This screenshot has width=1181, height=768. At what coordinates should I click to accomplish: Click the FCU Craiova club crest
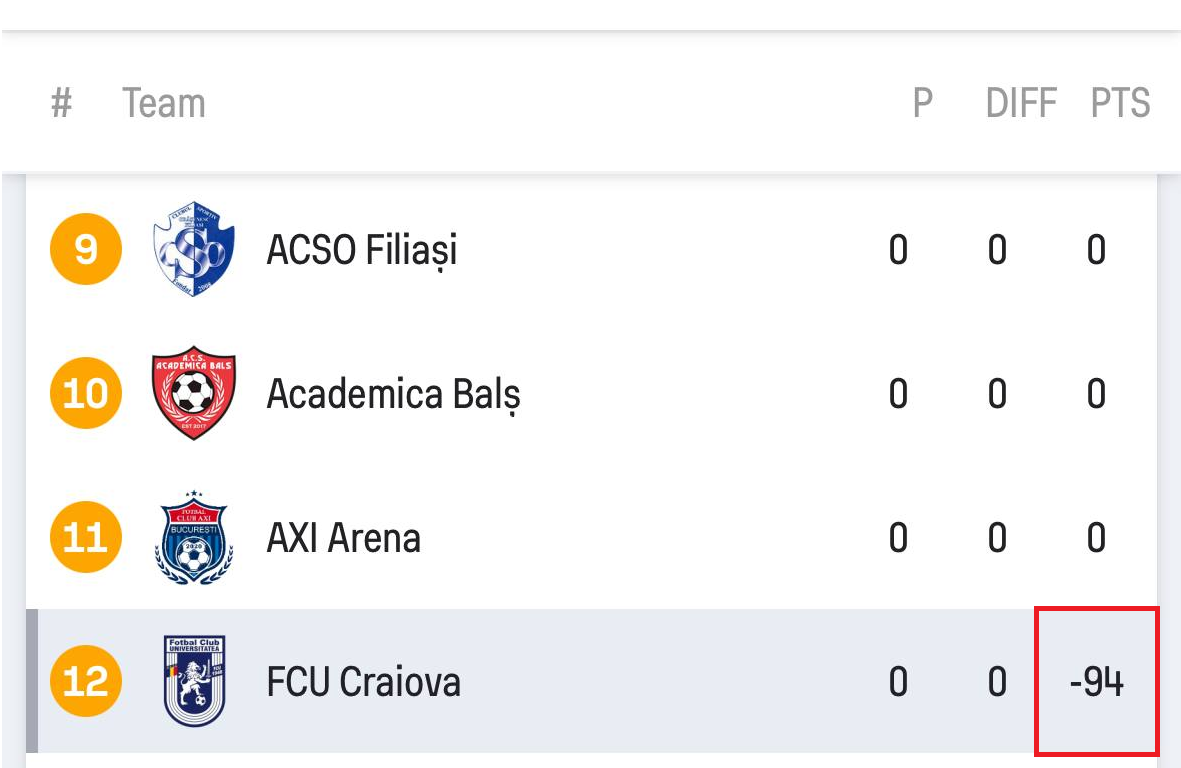(194, 681)
